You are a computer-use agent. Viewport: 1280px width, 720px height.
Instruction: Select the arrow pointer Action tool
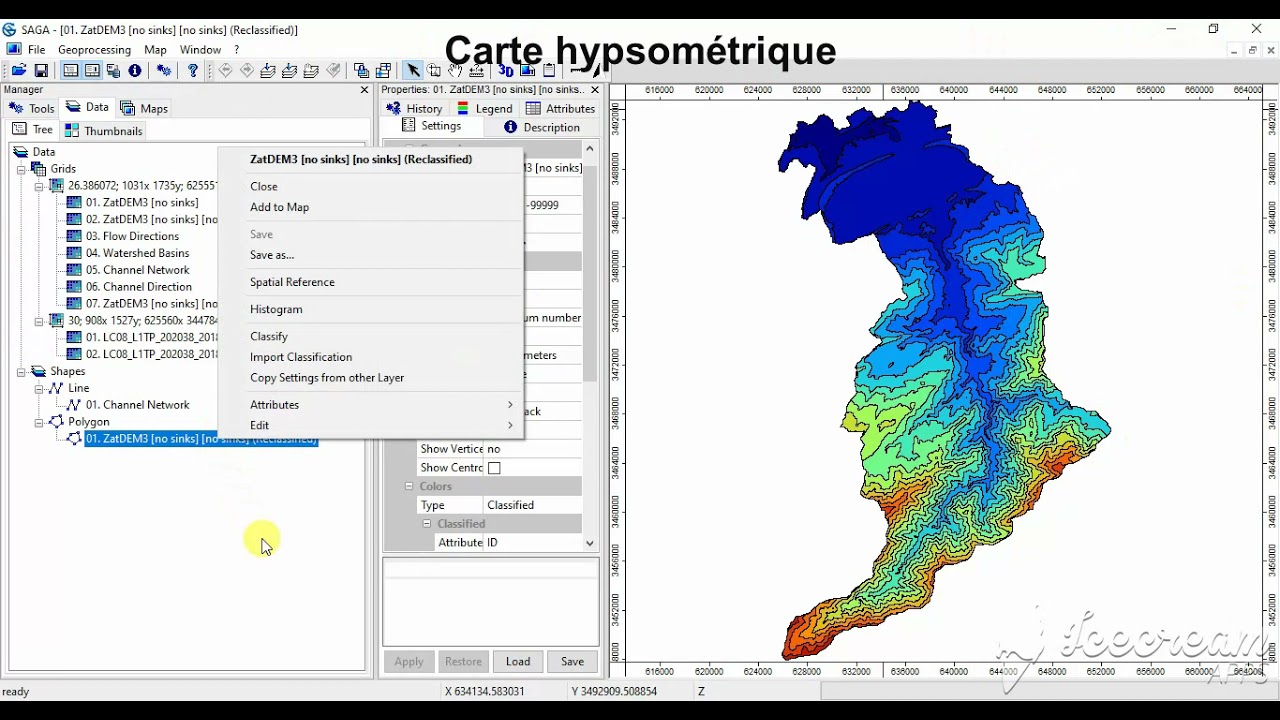[x=412, y=70]
